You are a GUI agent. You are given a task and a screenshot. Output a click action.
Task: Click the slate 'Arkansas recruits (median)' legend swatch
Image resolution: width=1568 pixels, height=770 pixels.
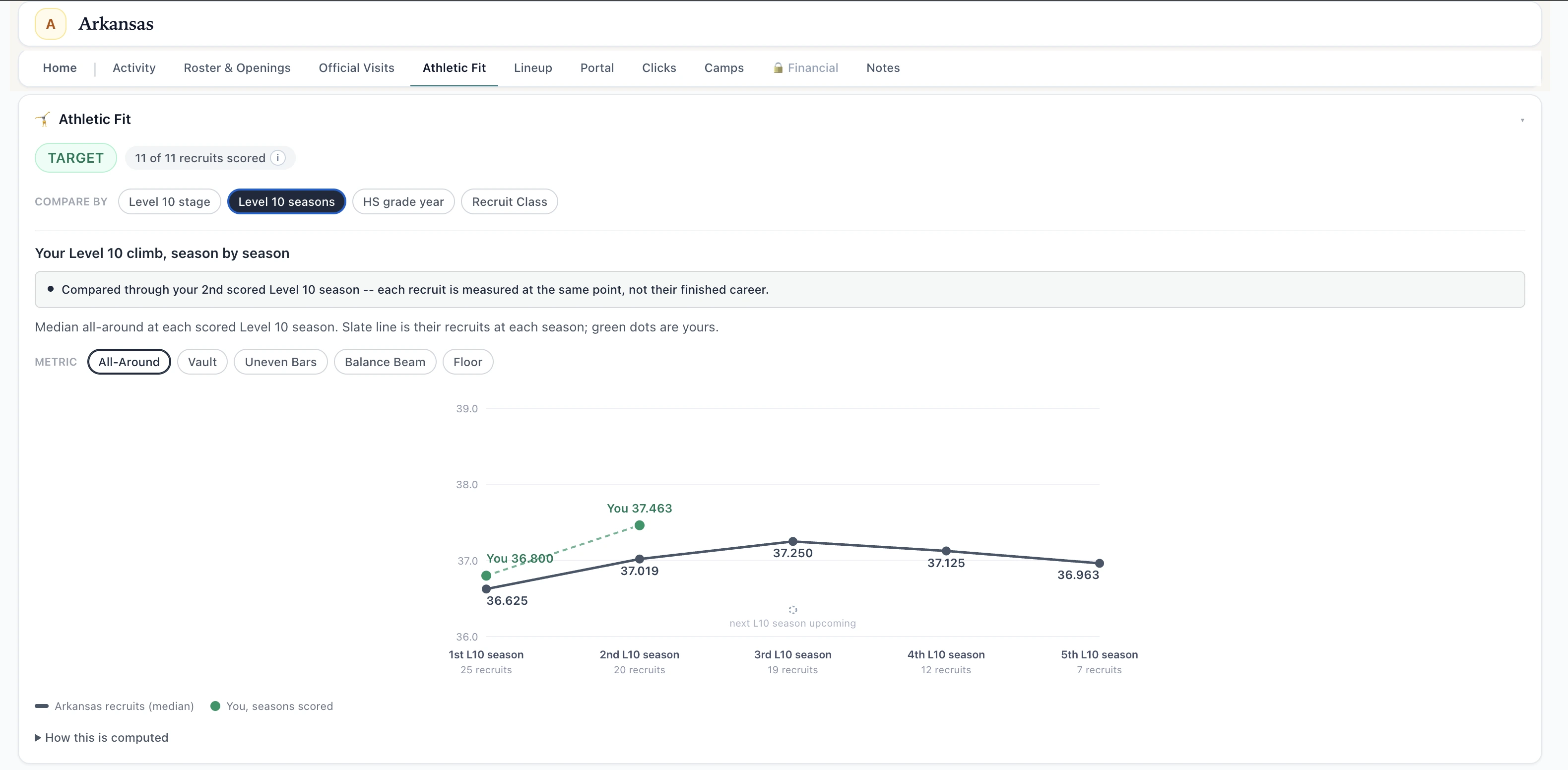coord(41,706)
